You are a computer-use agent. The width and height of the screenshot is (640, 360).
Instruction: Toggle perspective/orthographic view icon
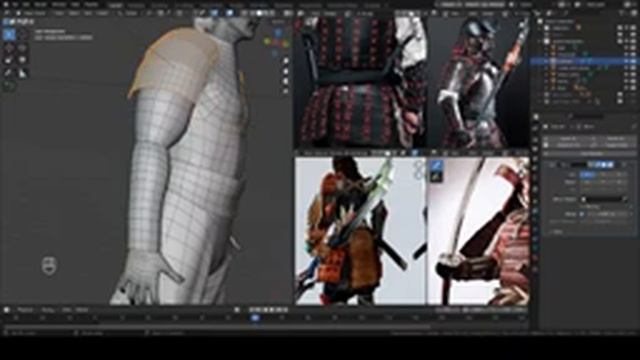(x=286, y=91)
